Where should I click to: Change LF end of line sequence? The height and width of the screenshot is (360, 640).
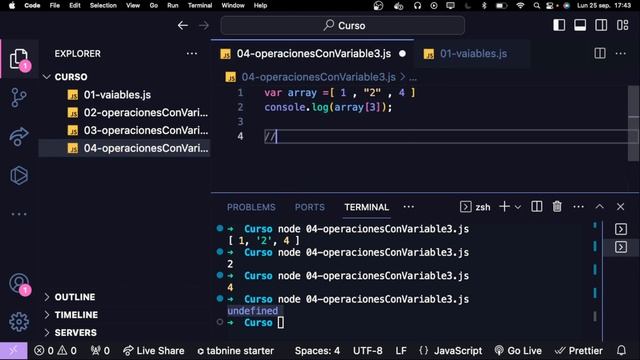[401, 351]
